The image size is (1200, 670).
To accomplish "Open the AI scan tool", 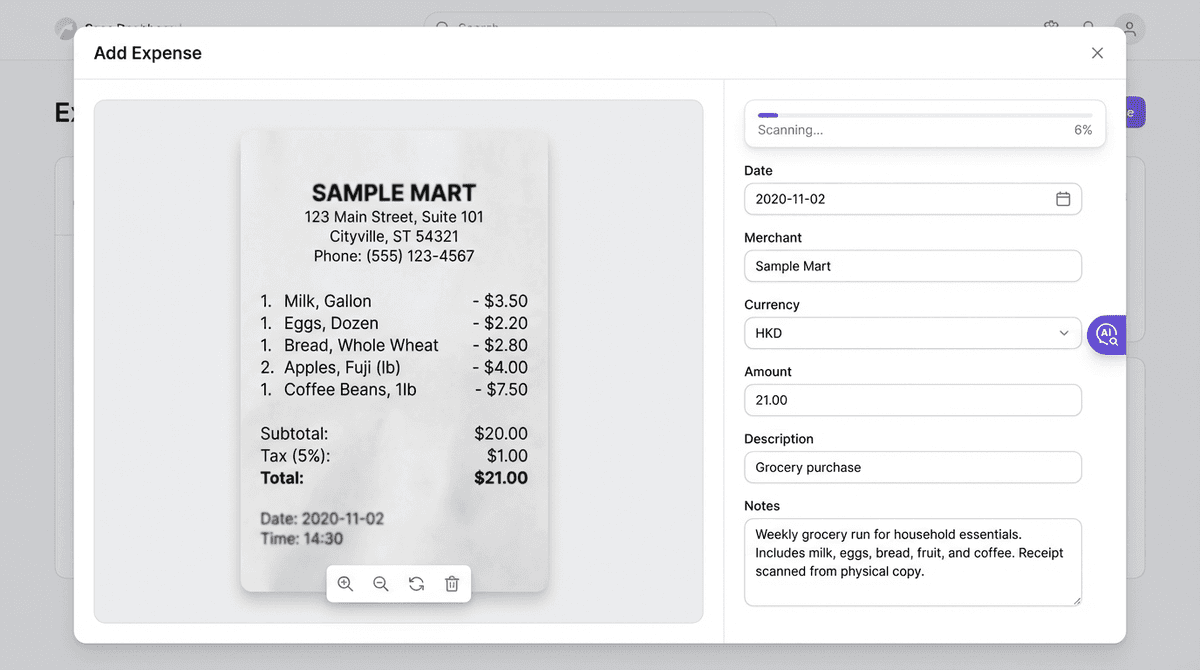I will pyautogui.click(x=1106, y=334).
